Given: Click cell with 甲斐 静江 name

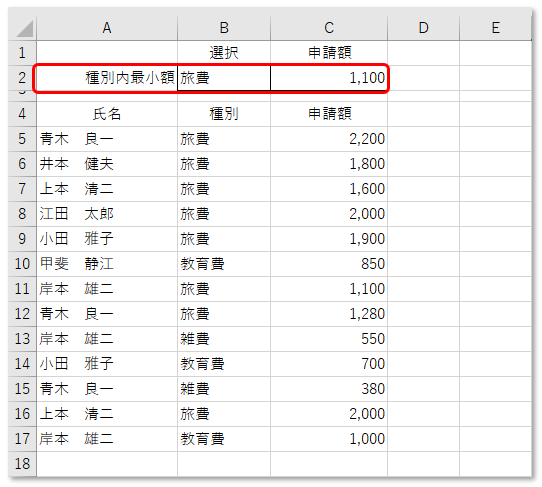Looking at the screenshot, I should pos(107,264).
